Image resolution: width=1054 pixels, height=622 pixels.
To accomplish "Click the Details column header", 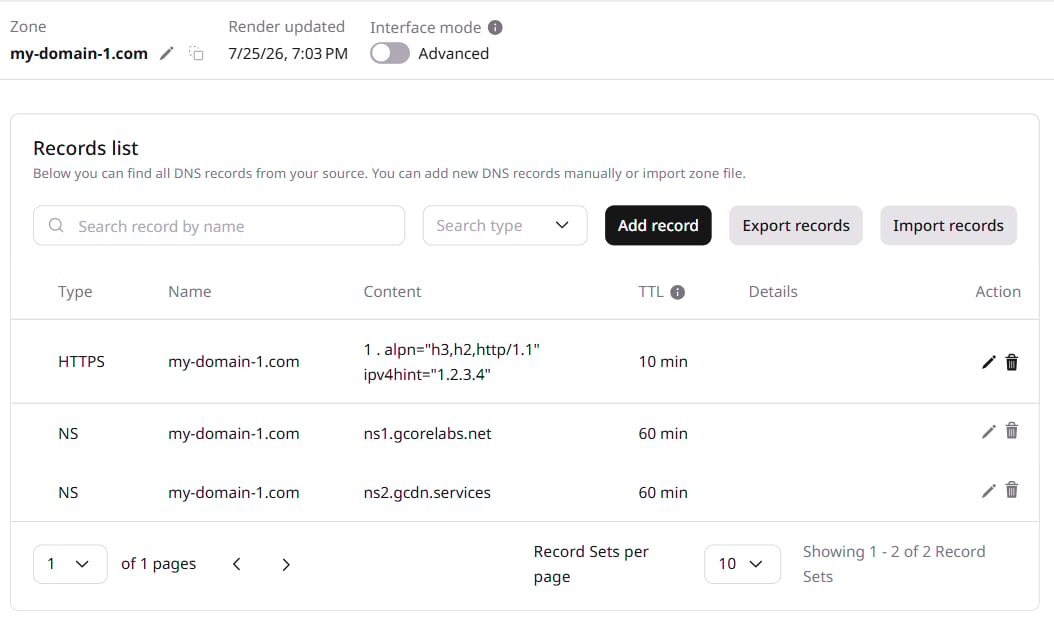I will pyautogui.click(x=773, y=292).
